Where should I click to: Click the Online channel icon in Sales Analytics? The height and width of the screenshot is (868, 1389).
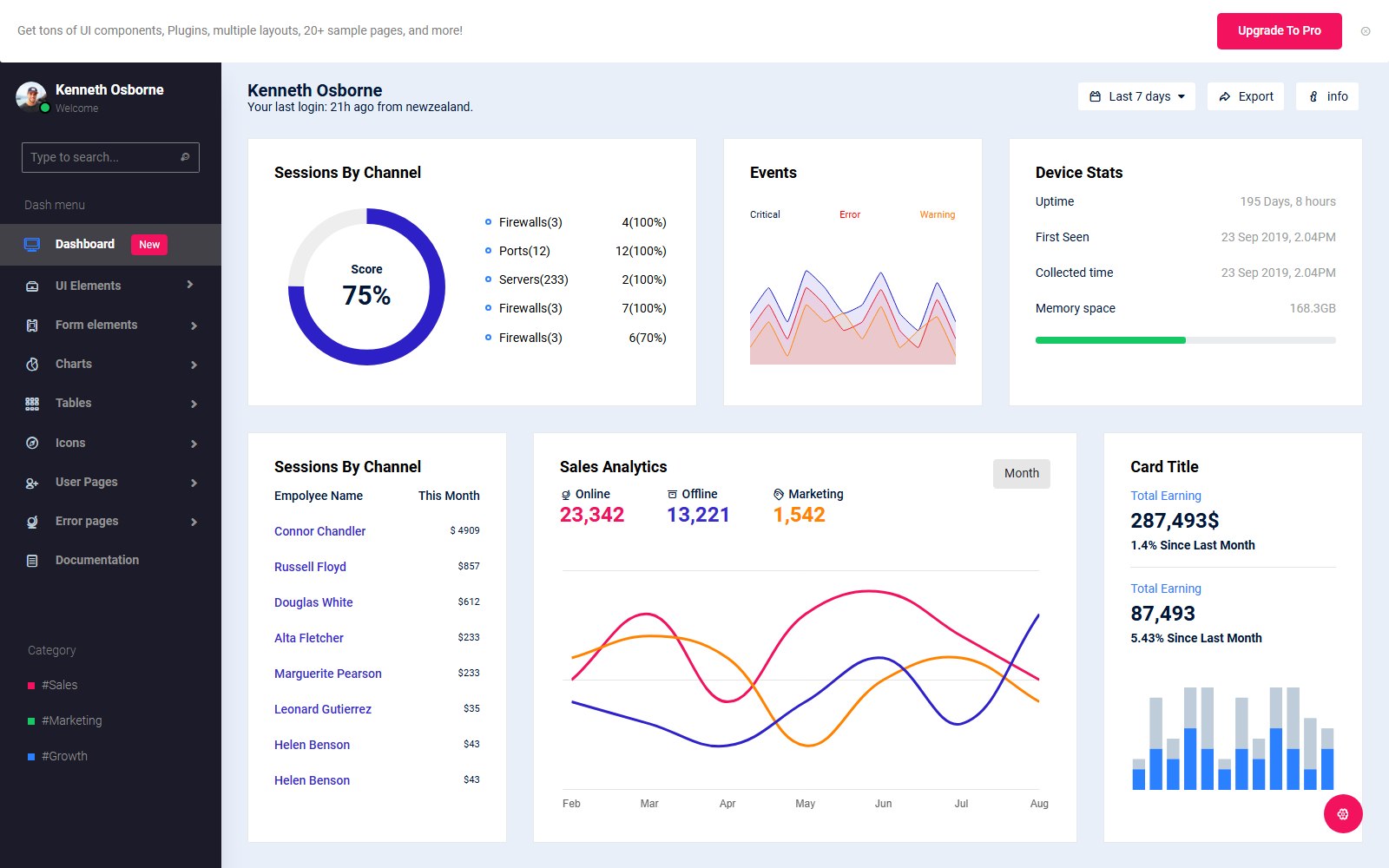[x=566, y=495]
